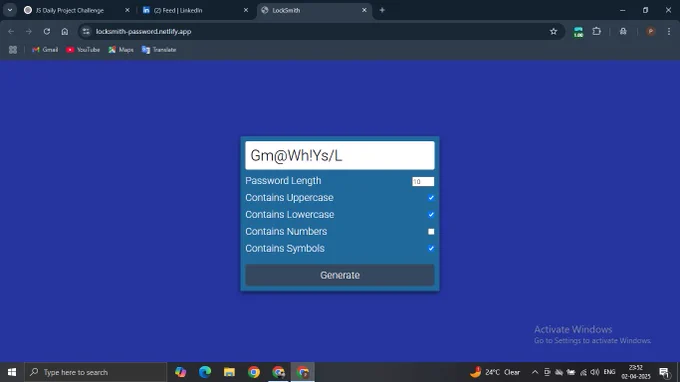Reload the current page
The width and height of the screenshot is (680, 382).
tap(47, 32)
